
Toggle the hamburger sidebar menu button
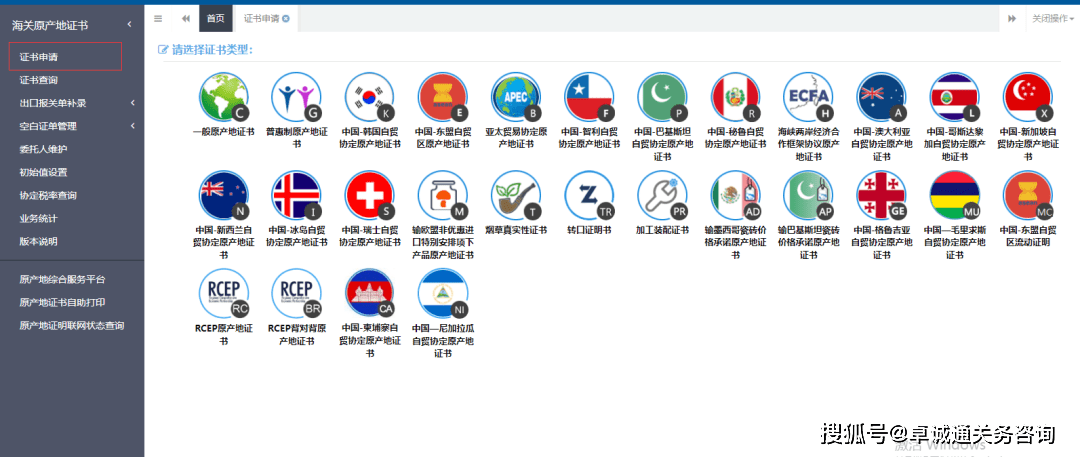click(158, 19)
